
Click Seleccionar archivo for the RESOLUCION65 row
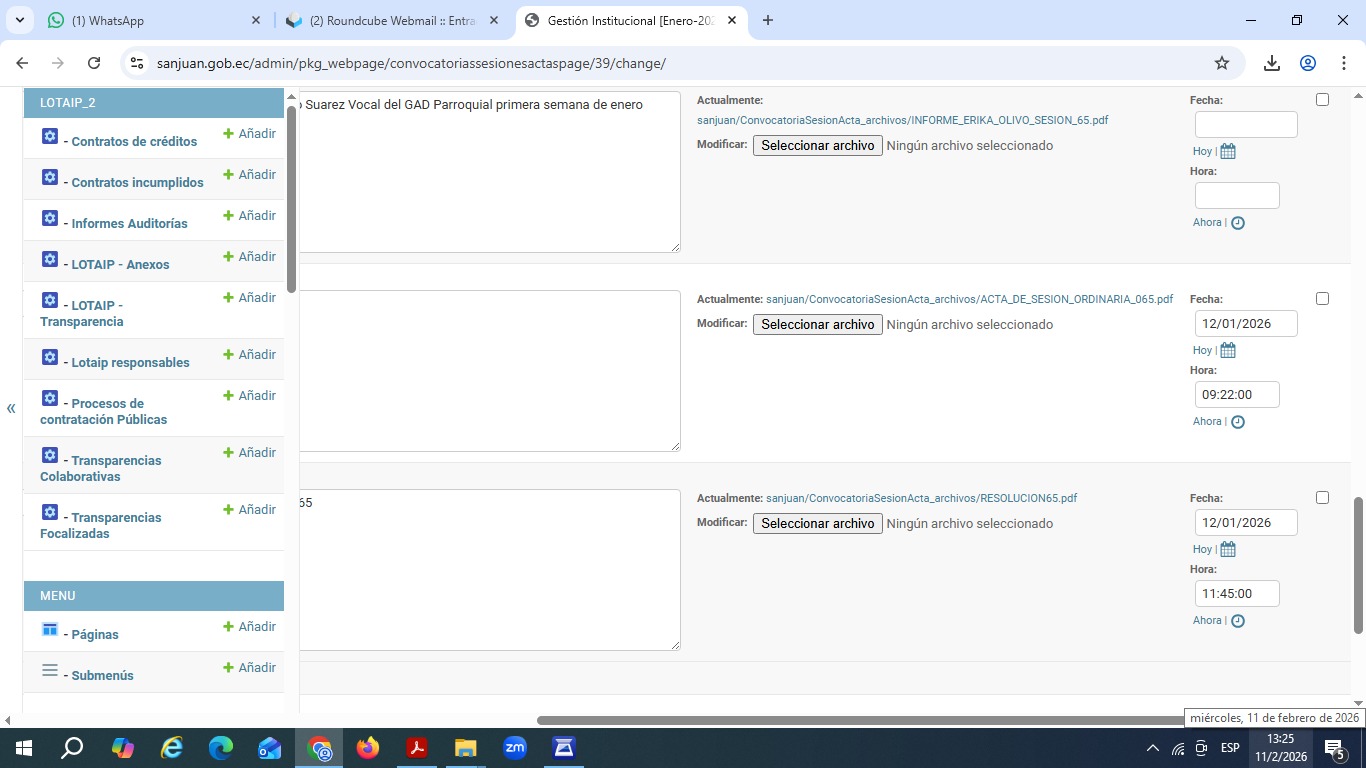pyautogui.click(x=817, y=524)
